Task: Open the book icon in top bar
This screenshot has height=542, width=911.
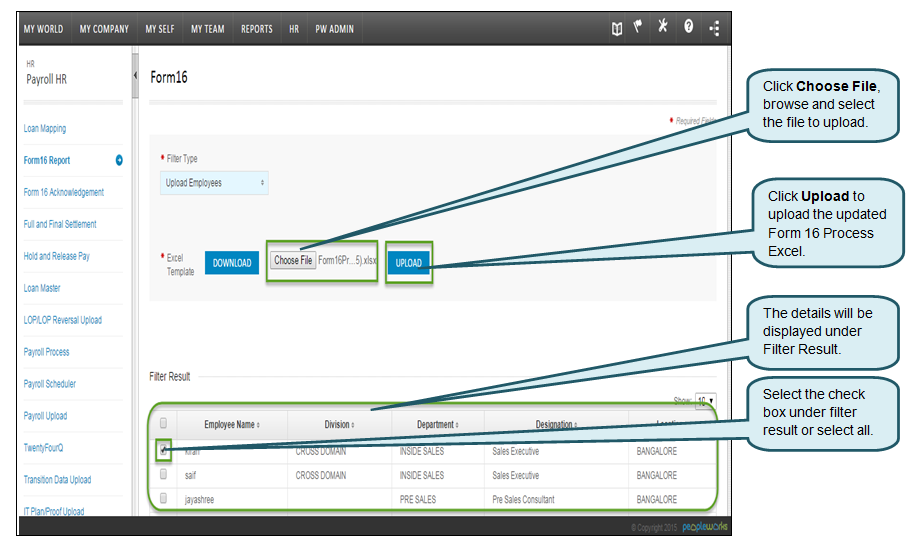Action: click(x=617, y=29)
